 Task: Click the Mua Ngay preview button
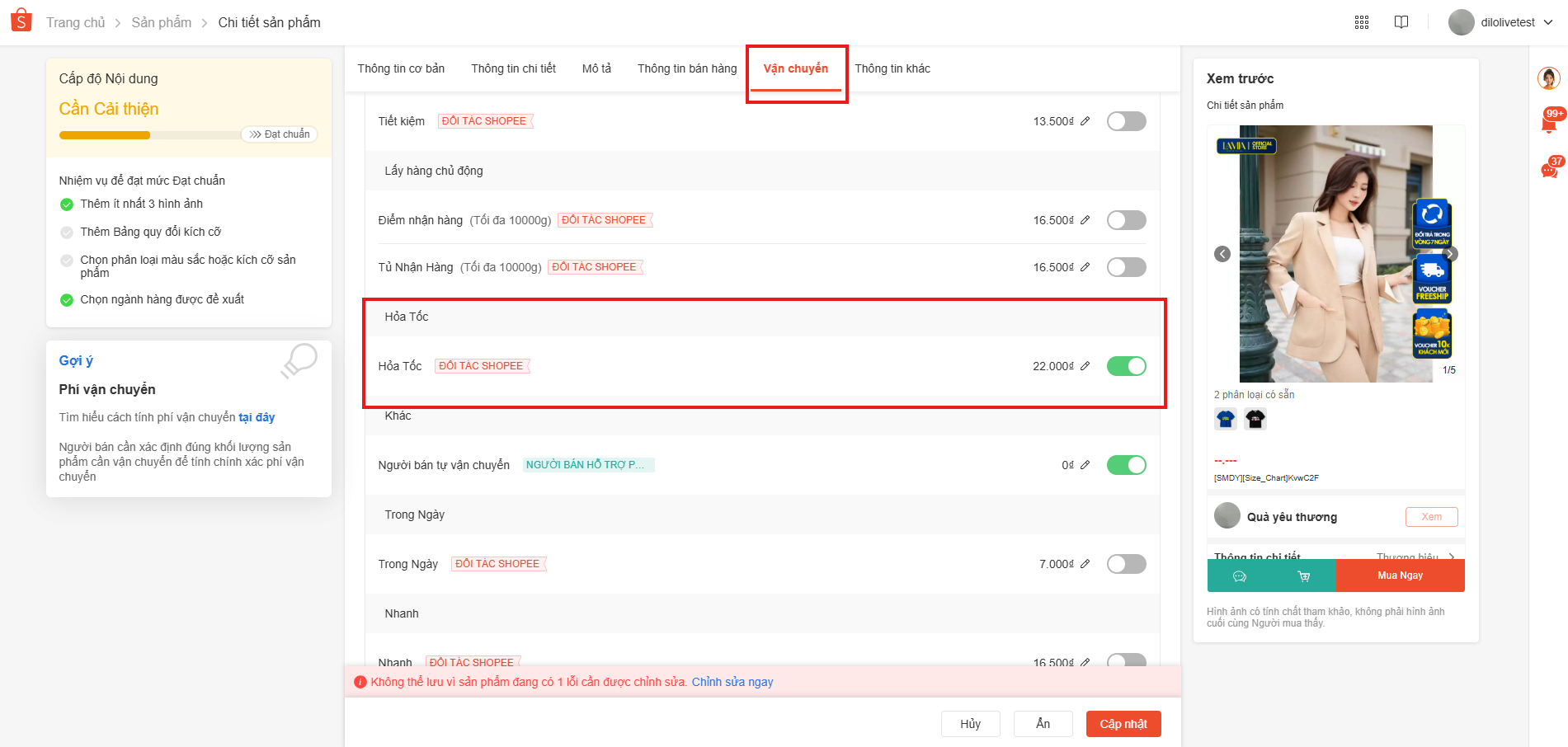pyautogui.click(x=1401, y=576)
